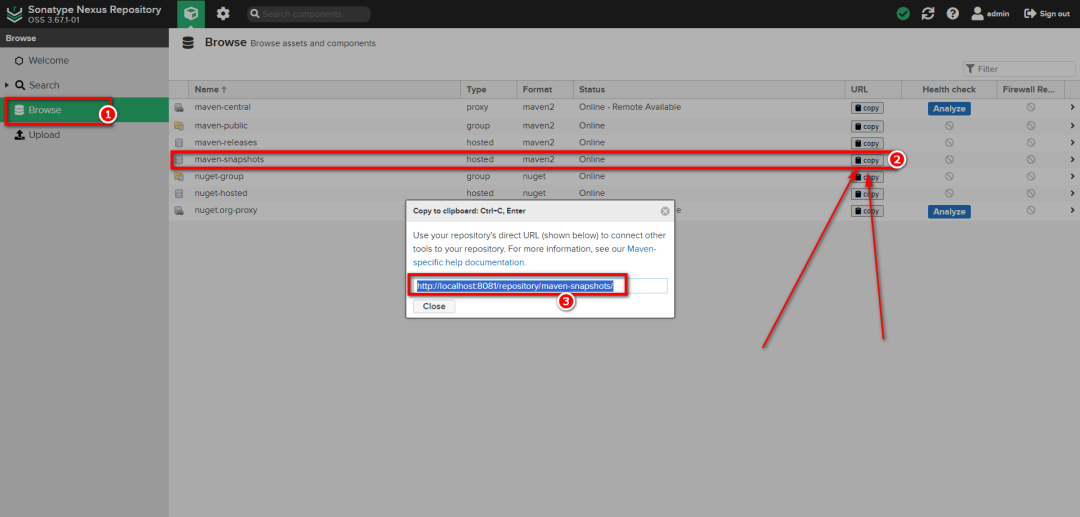Open Maven-specific help documentation link
This screenshot has height=517, width=1080.
click(x=534, y=255)
